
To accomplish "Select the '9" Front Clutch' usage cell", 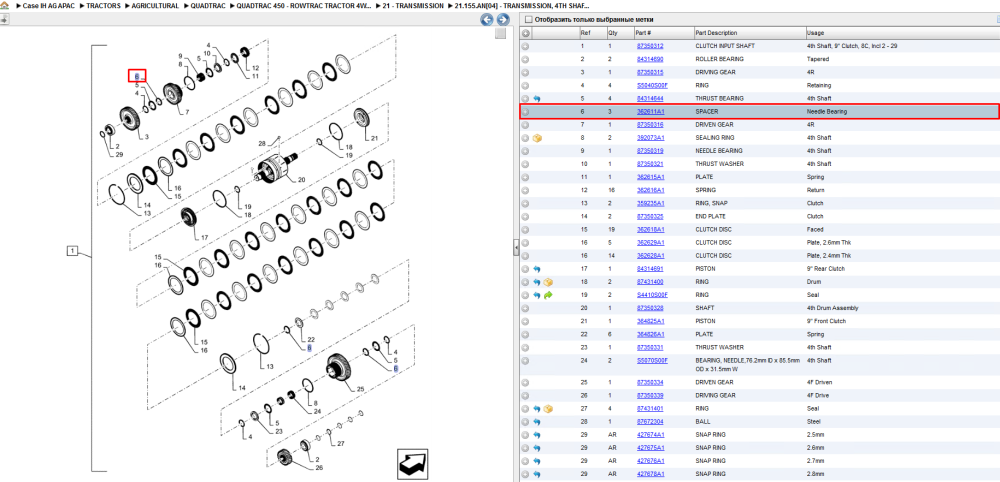I will 825,321.
